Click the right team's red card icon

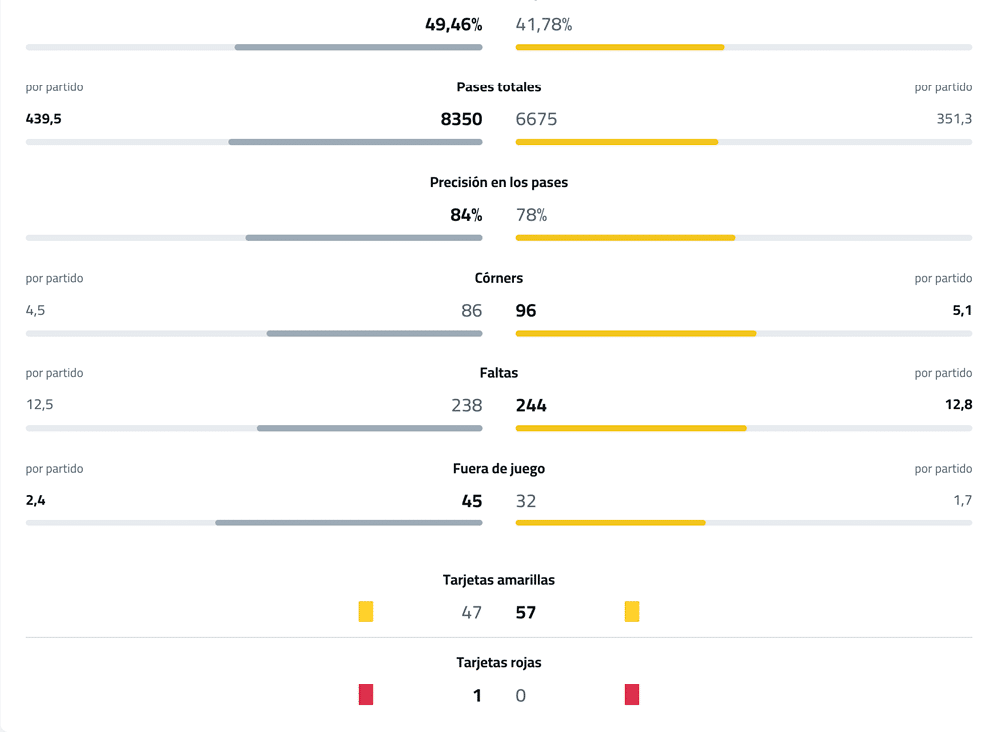pos(632,694)
